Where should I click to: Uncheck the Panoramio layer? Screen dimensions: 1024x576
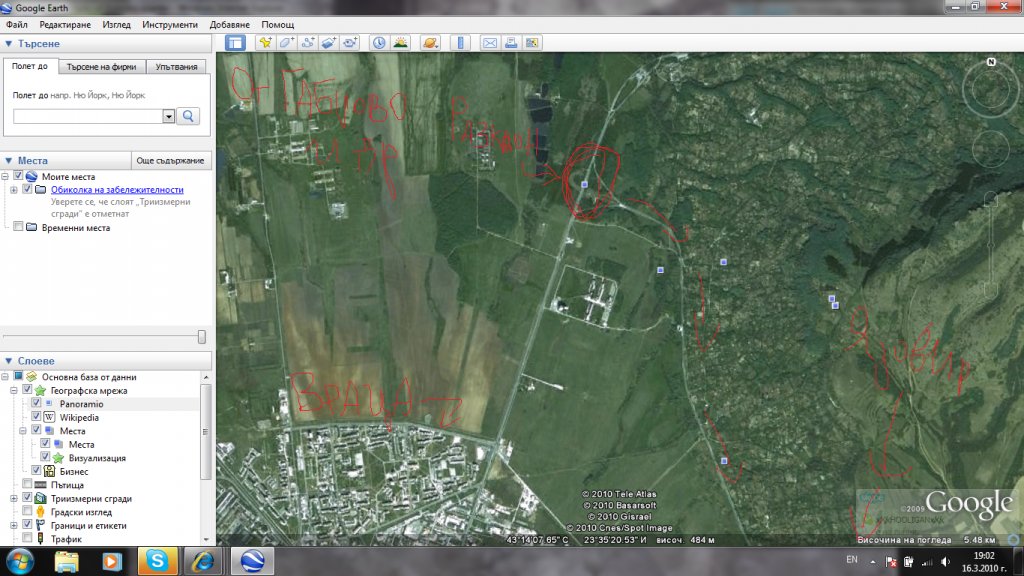(36, 404)
